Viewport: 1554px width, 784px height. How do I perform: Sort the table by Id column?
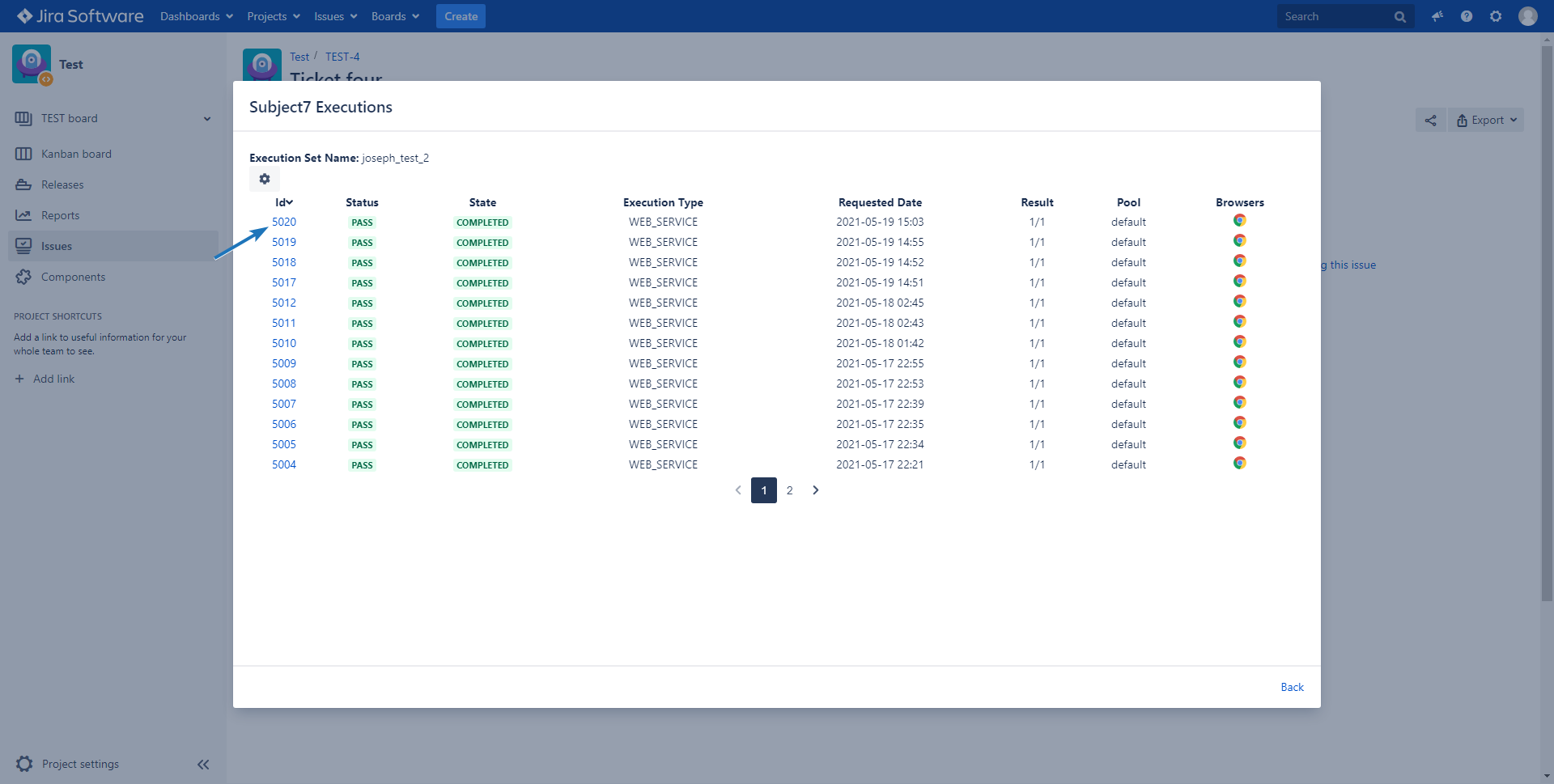point(284,202)
